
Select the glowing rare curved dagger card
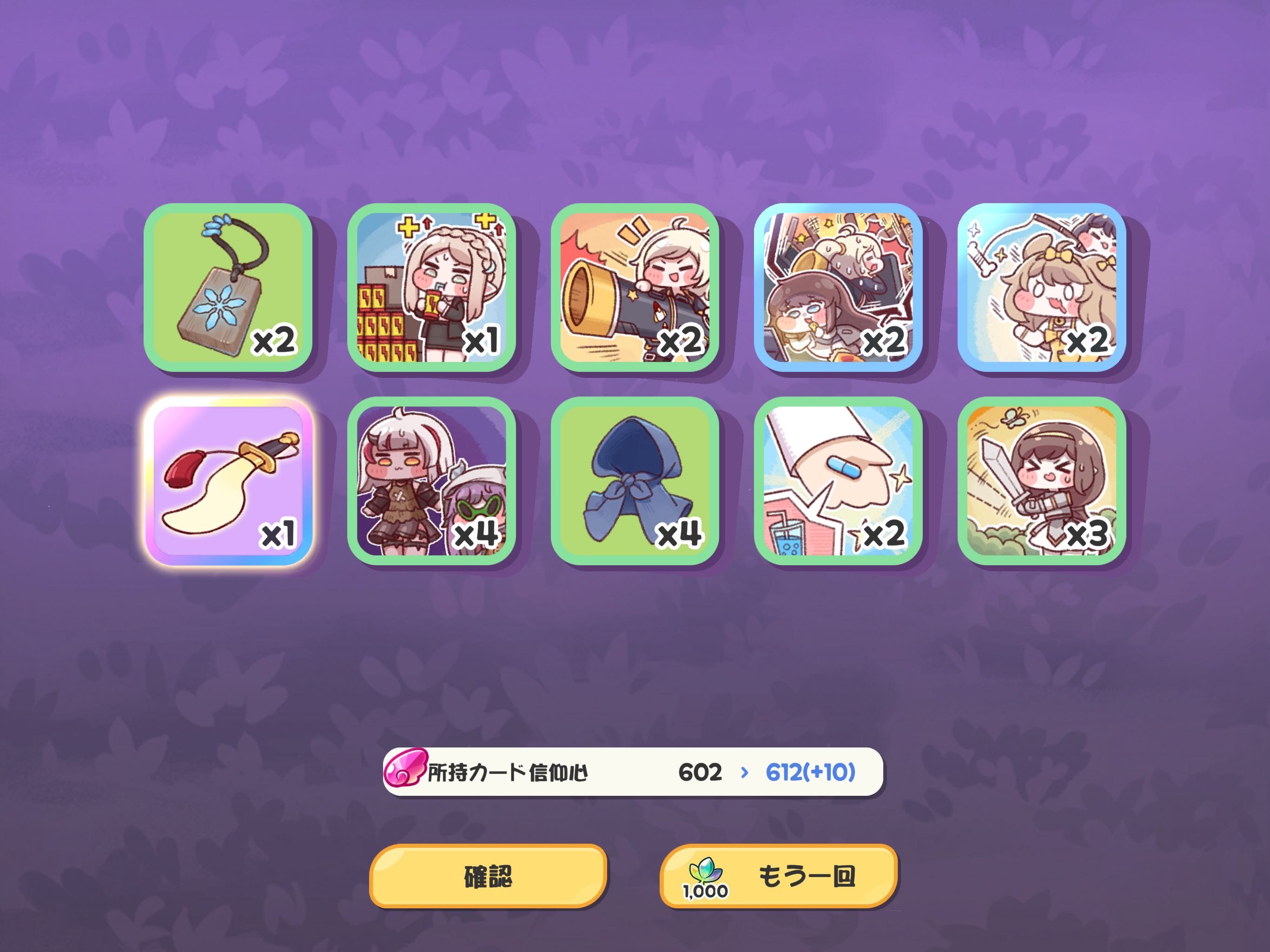point(228,481)
